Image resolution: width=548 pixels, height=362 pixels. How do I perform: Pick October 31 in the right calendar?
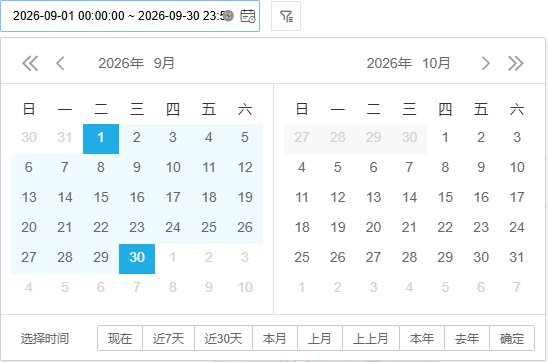pyautogui.click(x=517, y=258)
